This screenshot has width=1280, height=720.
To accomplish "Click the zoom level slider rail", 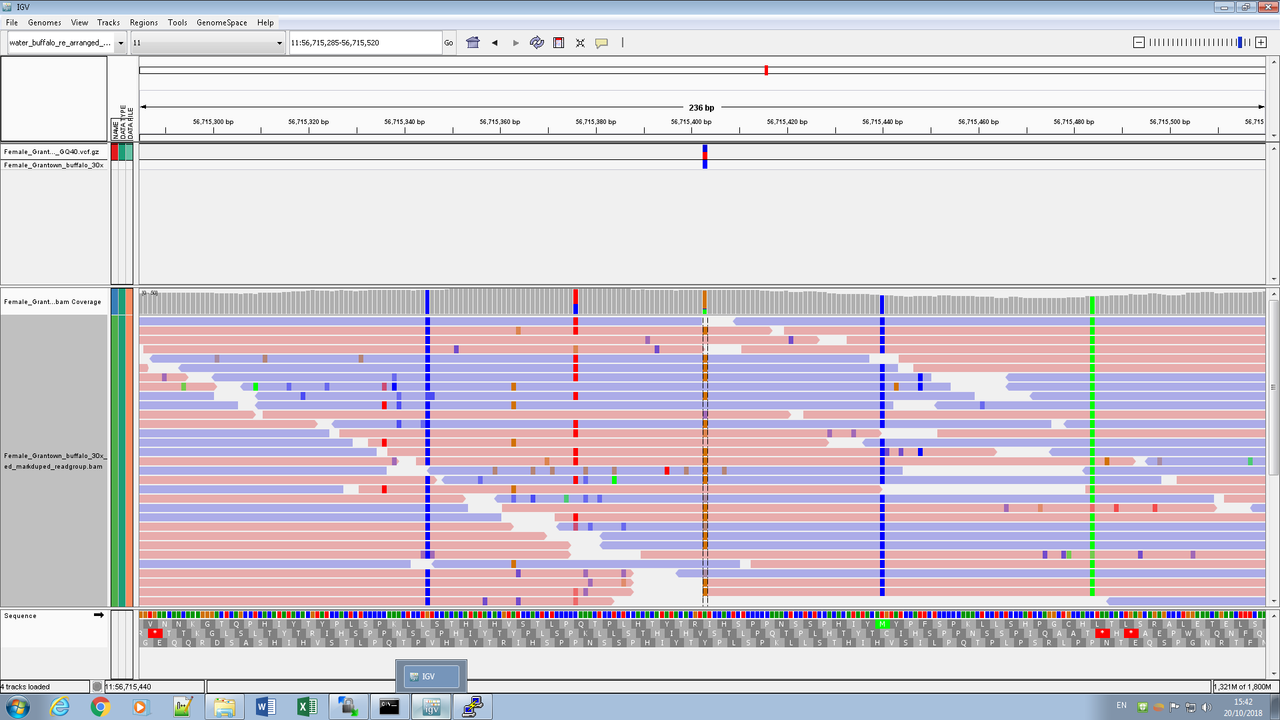I will [1199, 42].
